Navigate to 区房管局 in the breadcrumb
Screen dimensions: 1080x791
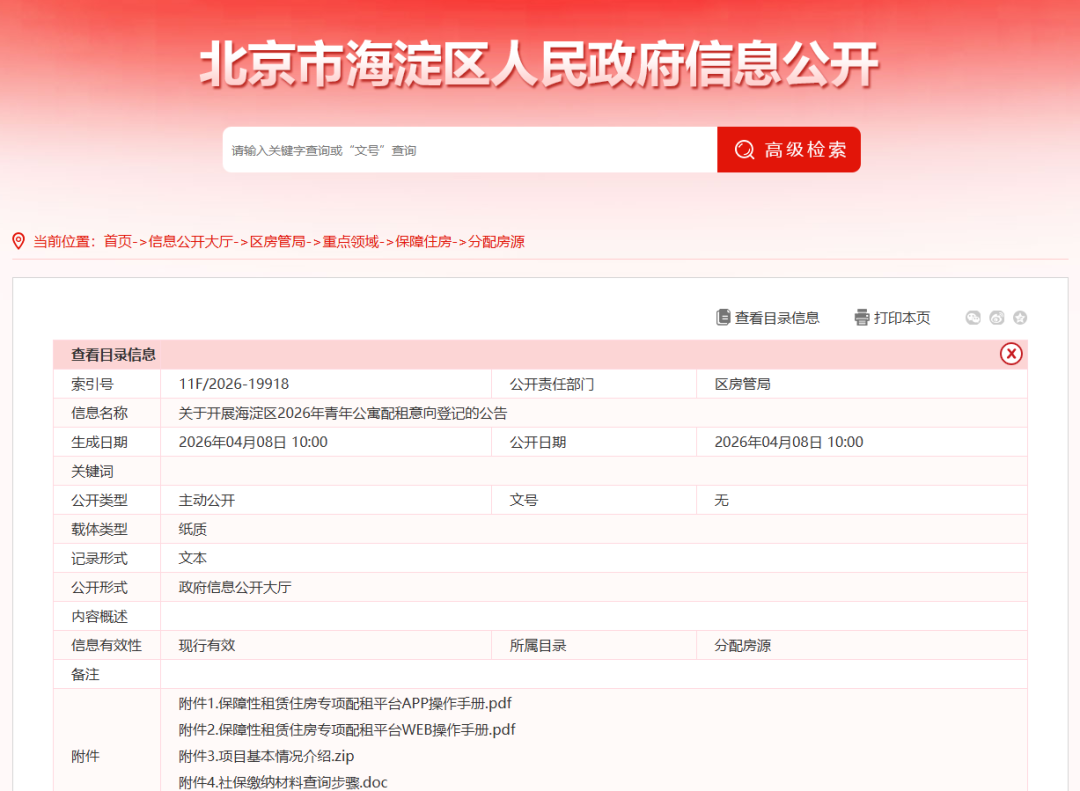277,241
